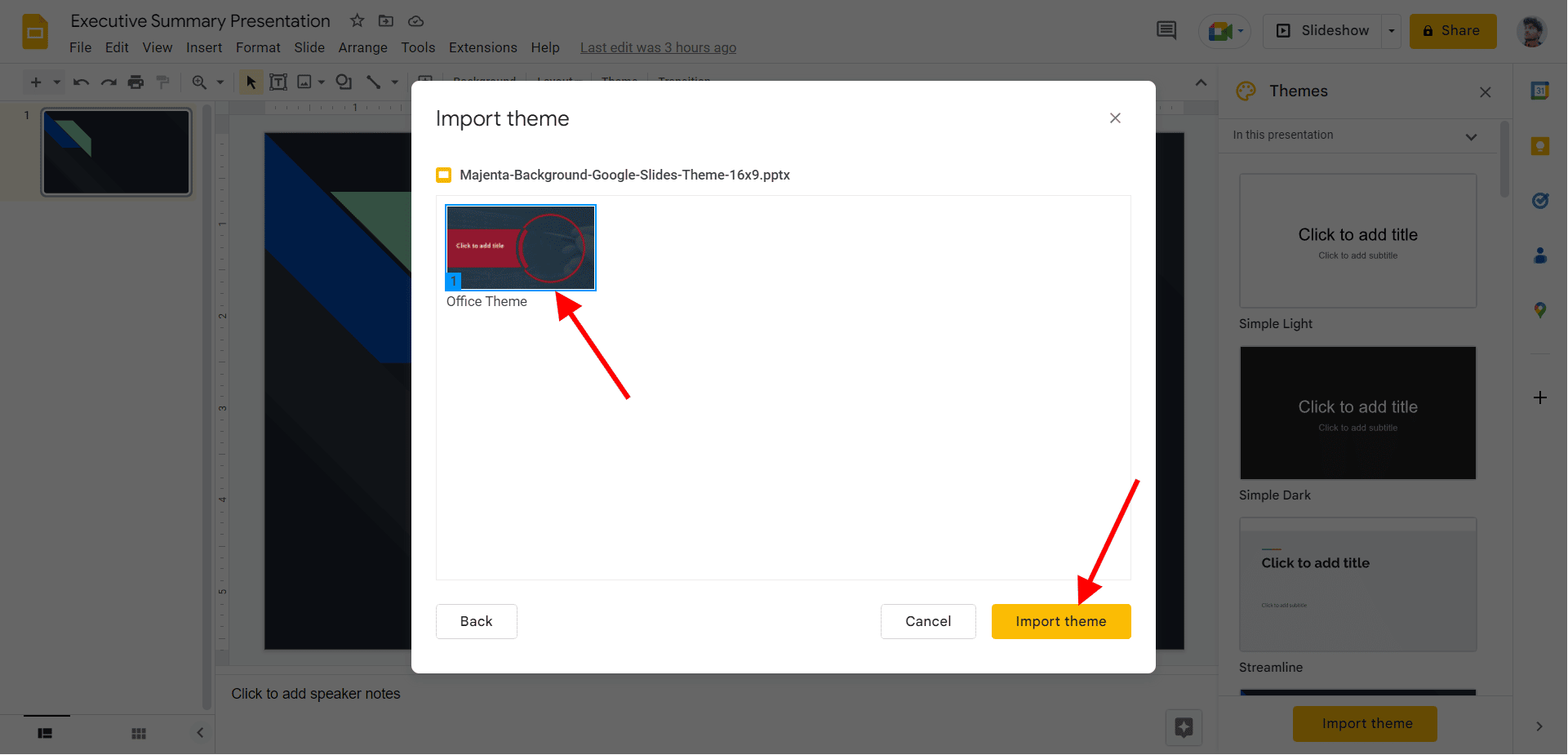Switch to grid view
1568x755 pixels.
tap(139, 733)
